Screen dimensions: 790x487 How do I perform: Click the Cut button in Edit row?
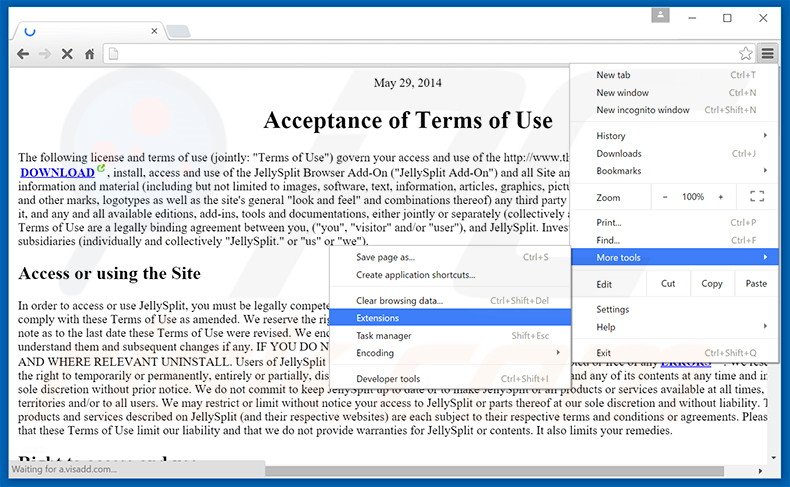[x=668, y=284]
